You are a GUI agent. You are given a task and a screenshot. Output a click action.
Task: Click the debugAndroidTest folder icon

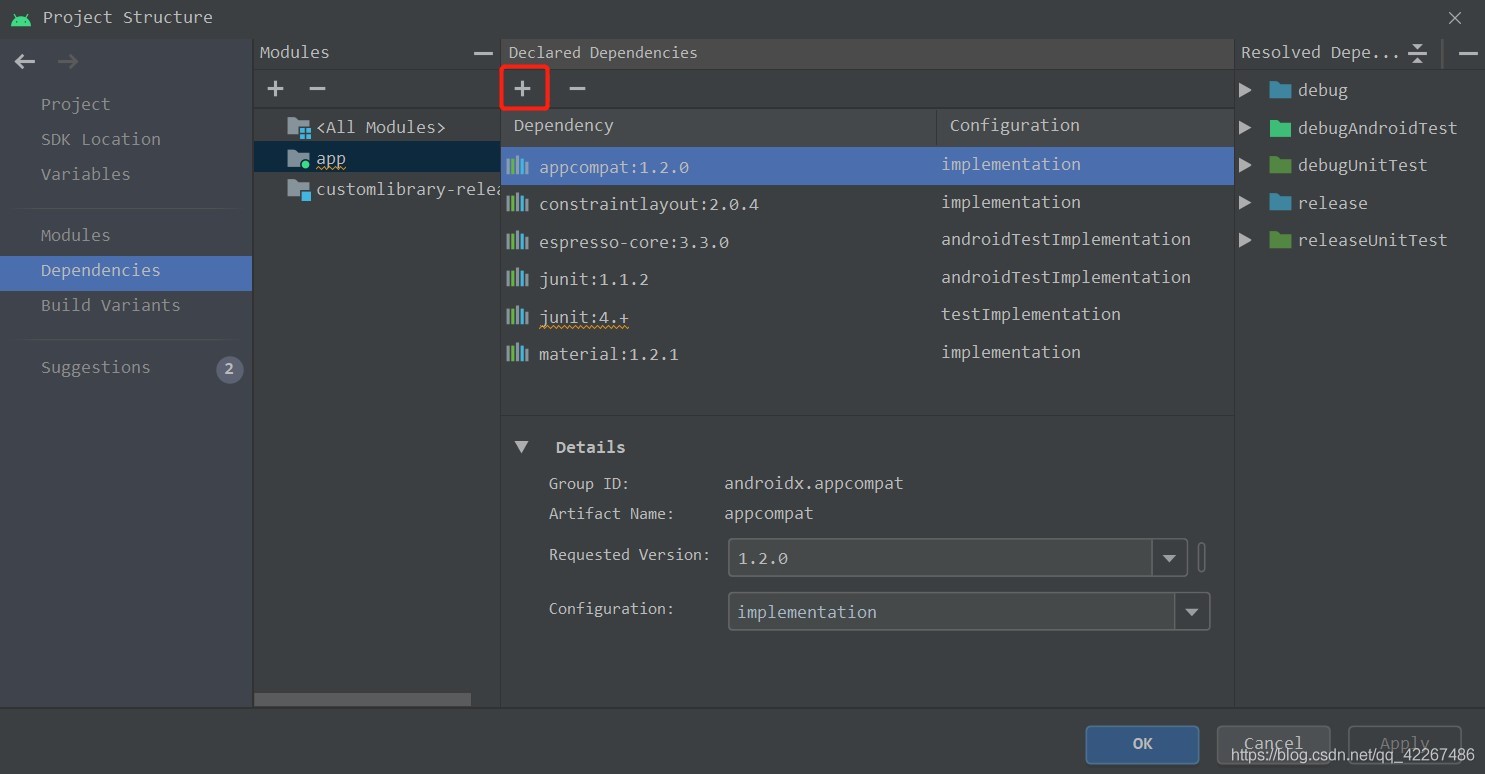1280,128
